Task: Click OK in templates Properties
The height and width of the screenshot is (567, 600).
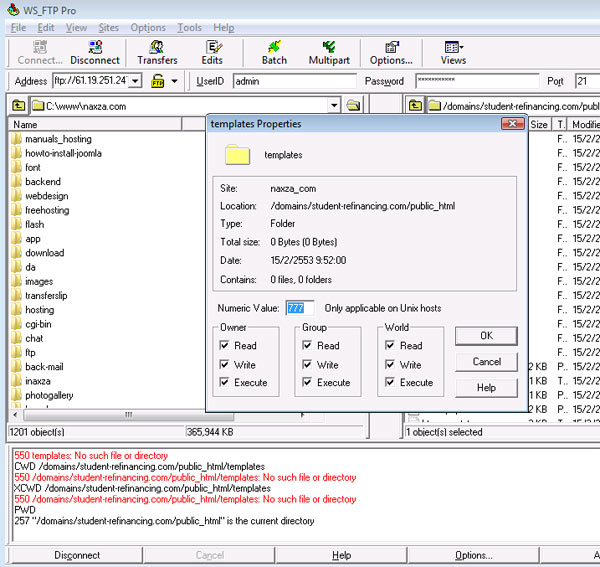Action: (x=486, y=336)
